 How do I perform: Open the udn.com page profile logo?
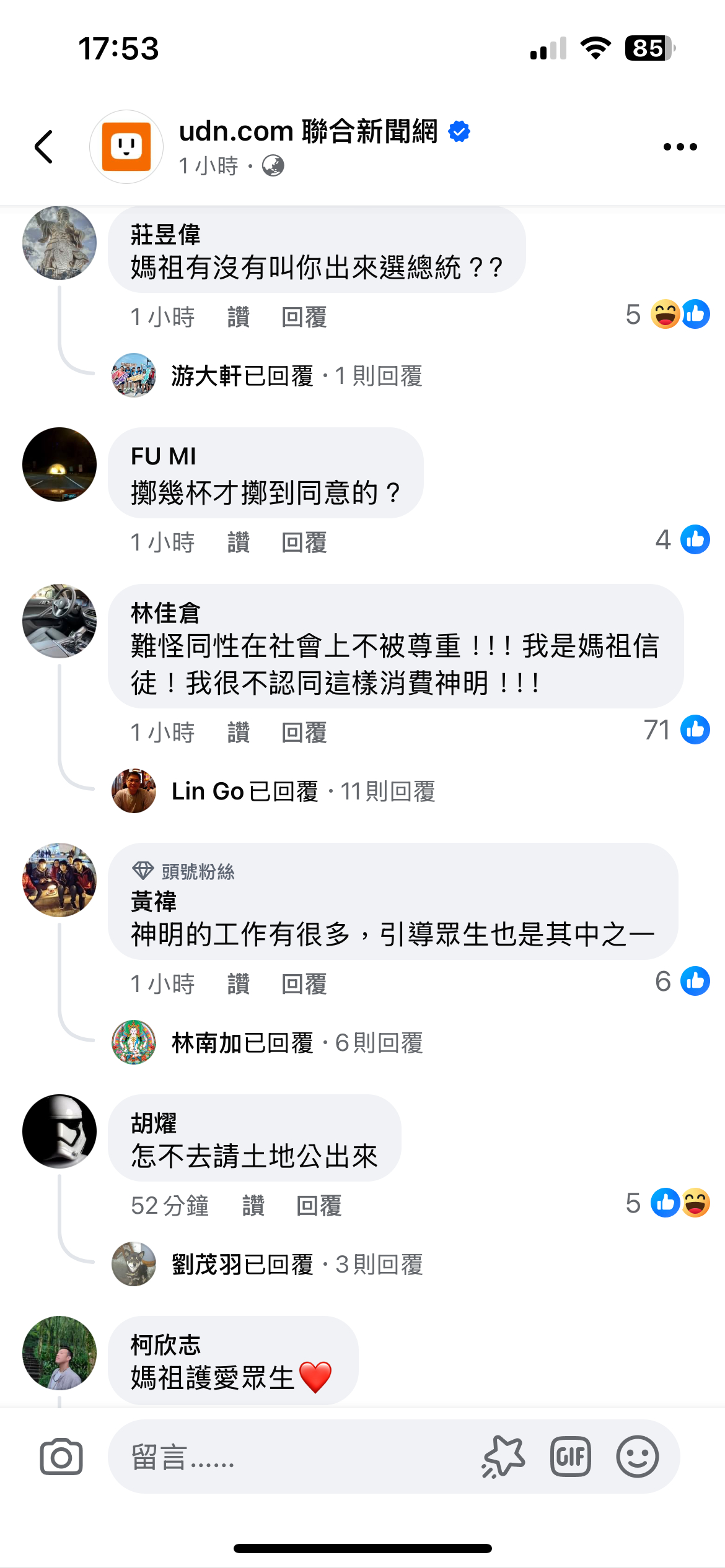click(x=126, y=147)
